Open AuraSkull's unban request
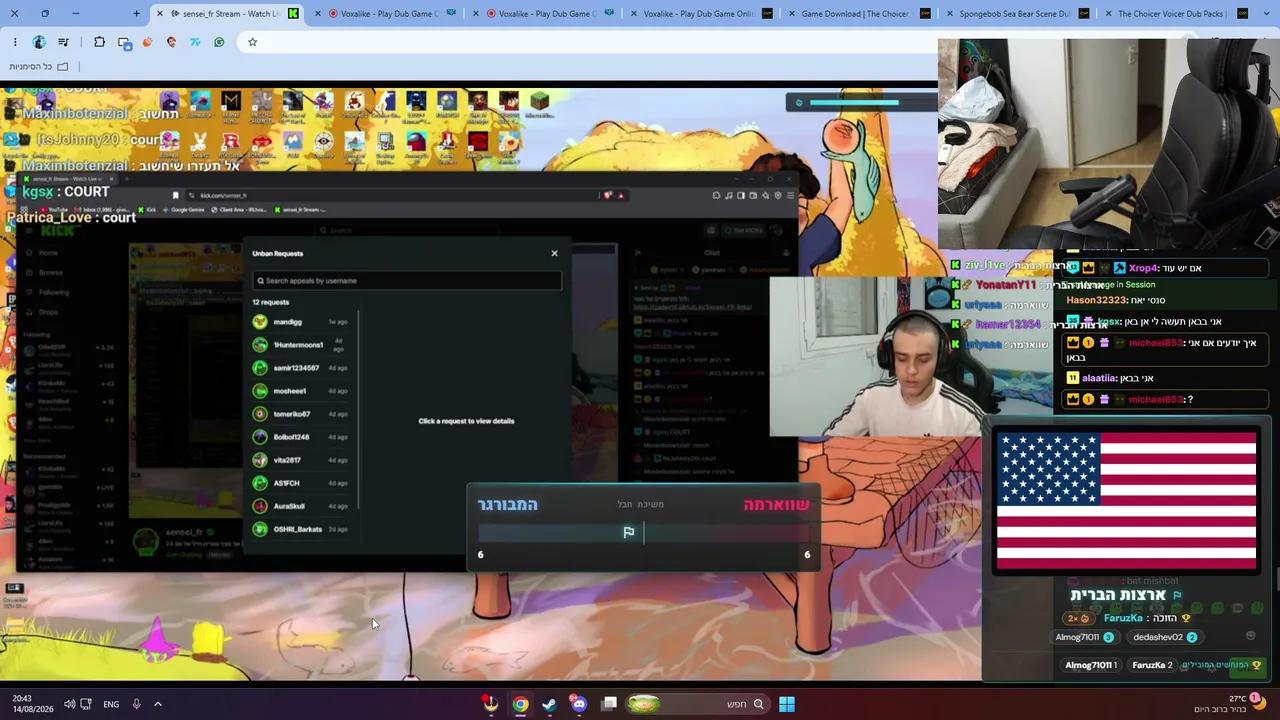Viewport: 1280px width, 720px height. (301, 506)
